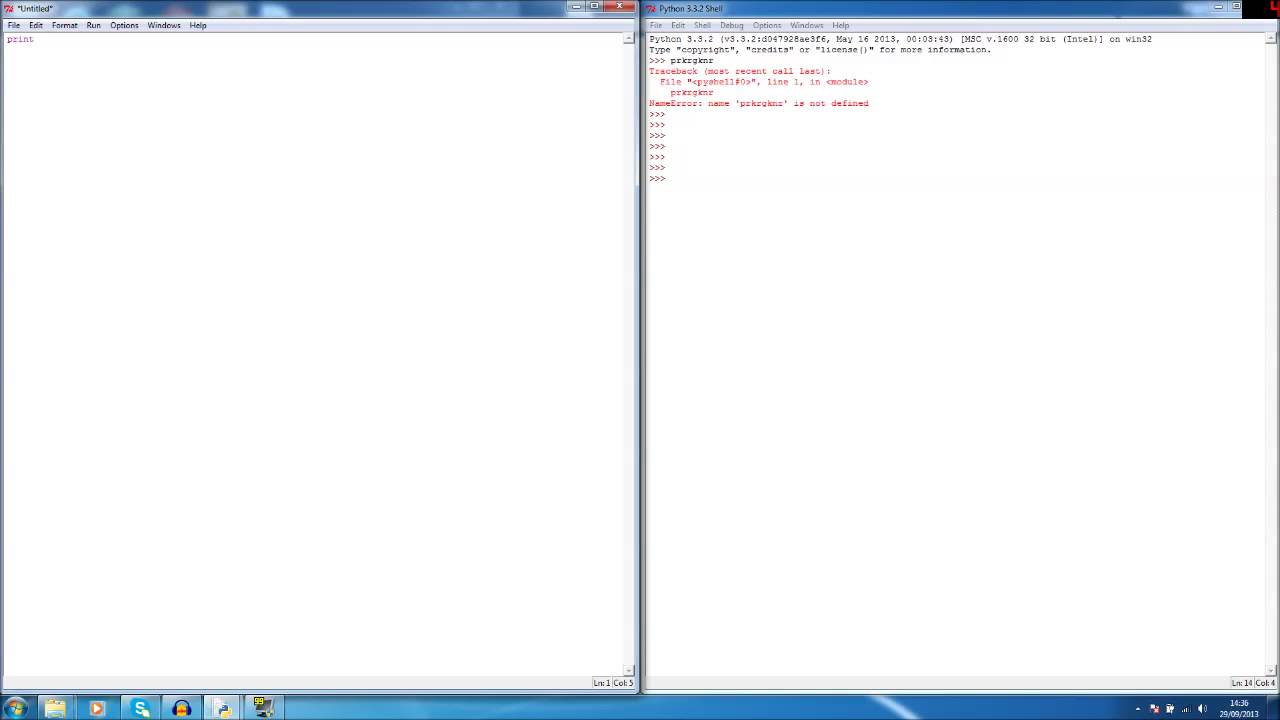
Task: Open Edit menu in Untitled editor
Action: point(36,25)
